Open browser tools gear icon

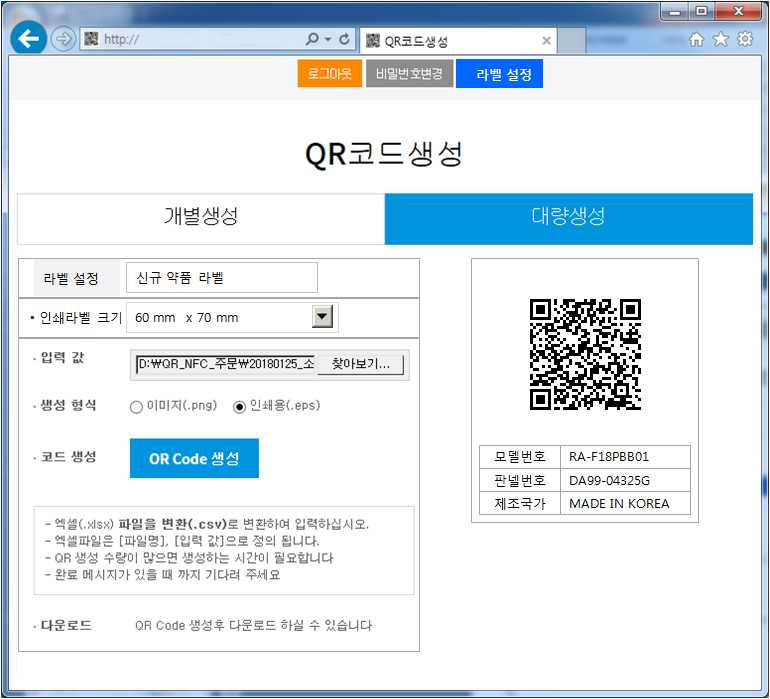coord(745,39)
